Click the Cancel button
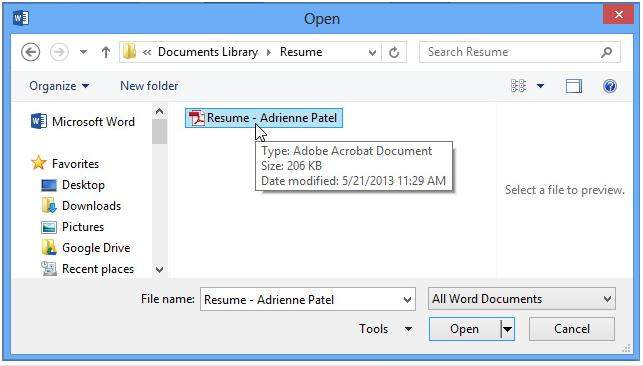The image size is (643, 366). click(x=572, y=329)
